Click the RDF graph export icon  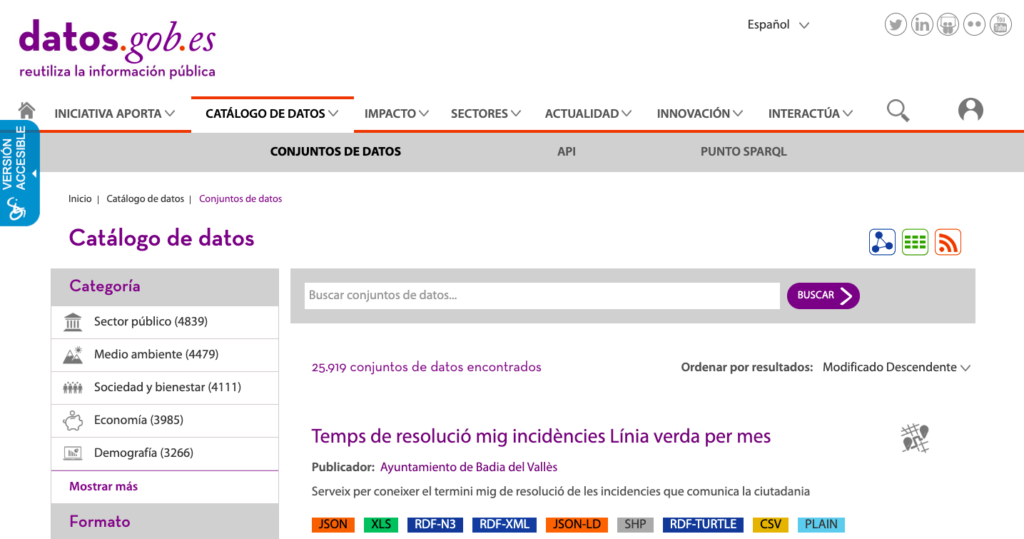click(882, 242)
